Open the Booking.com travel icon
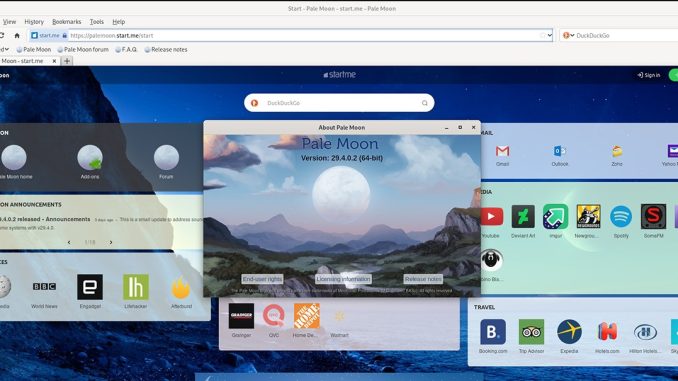 click(493, 332)
